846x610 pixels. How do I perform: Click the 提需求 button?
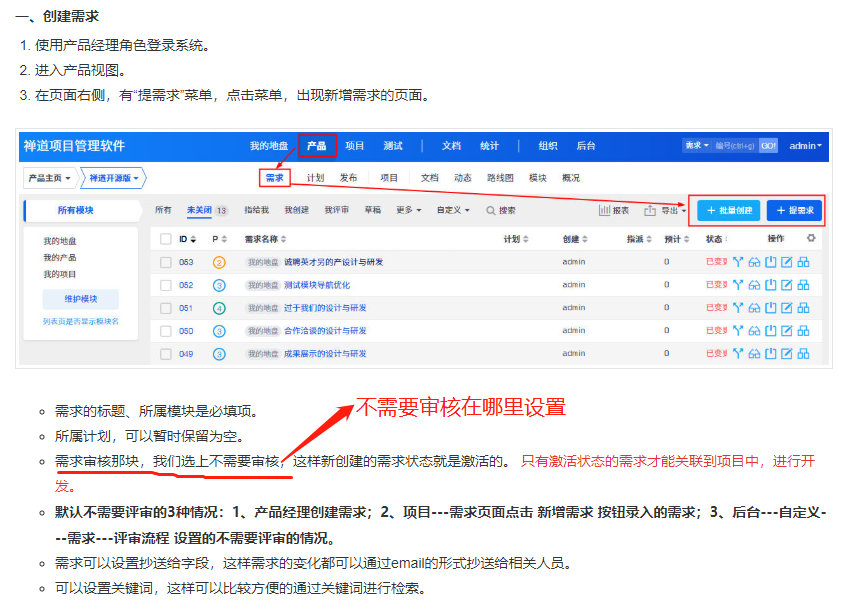tap(794, 210)
